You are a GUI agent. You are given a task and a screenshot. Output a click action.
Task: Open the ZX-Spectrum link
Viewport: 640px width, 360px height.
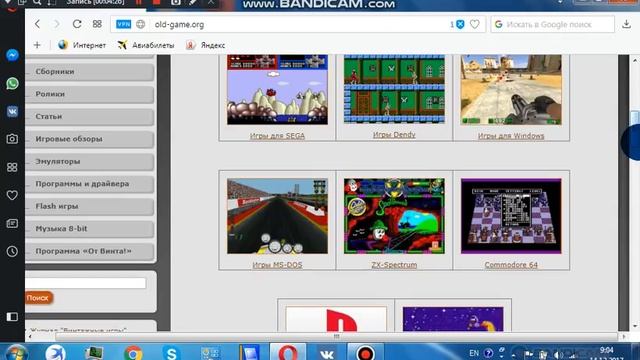pyautogui.click(x=394, y=264)
